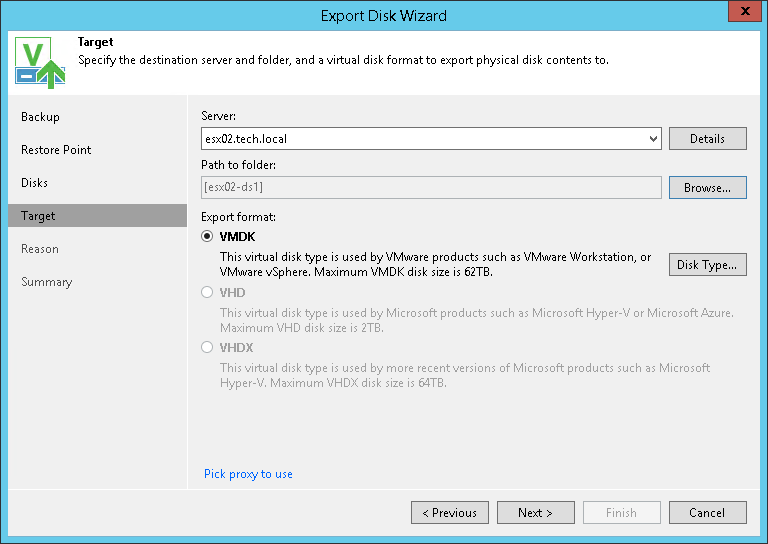Open the Server dropdown list arrow
Screen dimensions: 768x544
coord(653,139)
